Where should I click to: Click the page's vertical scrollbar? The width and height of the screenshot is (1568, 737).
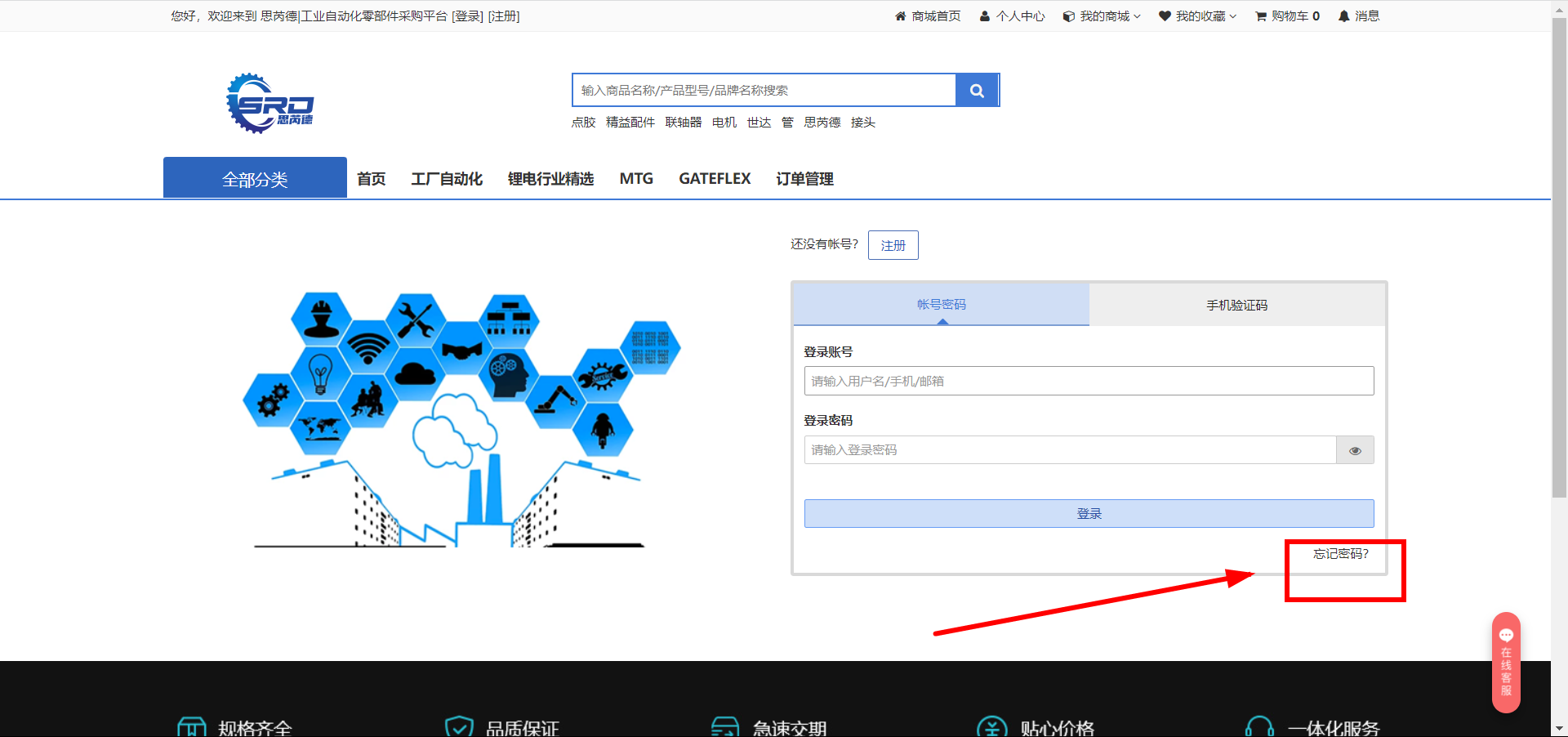pos(1559,261)
